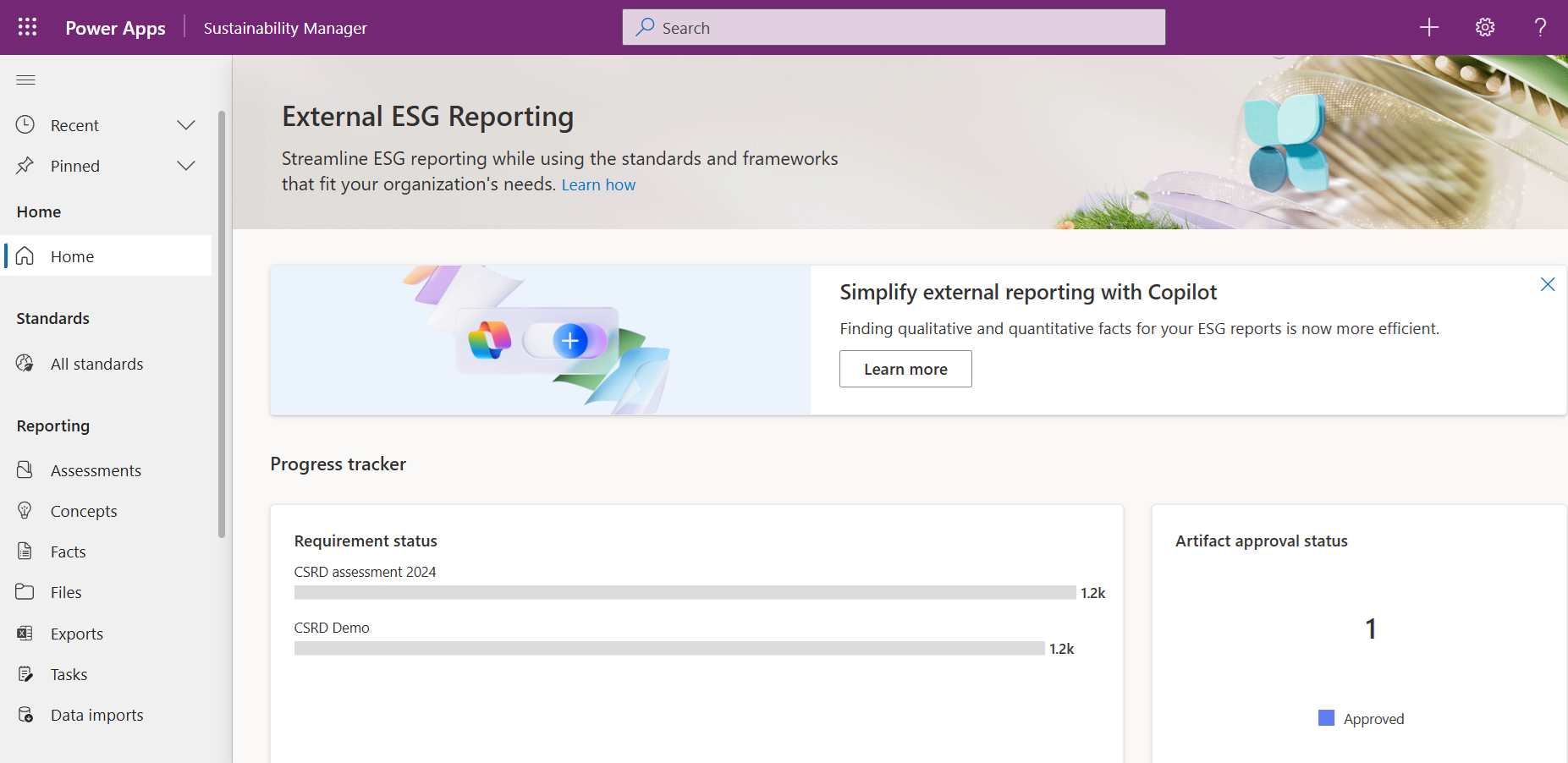This screenshot has width=1568, height=763.
Task: Expand the Recent chevron
Action: point(186,125)
